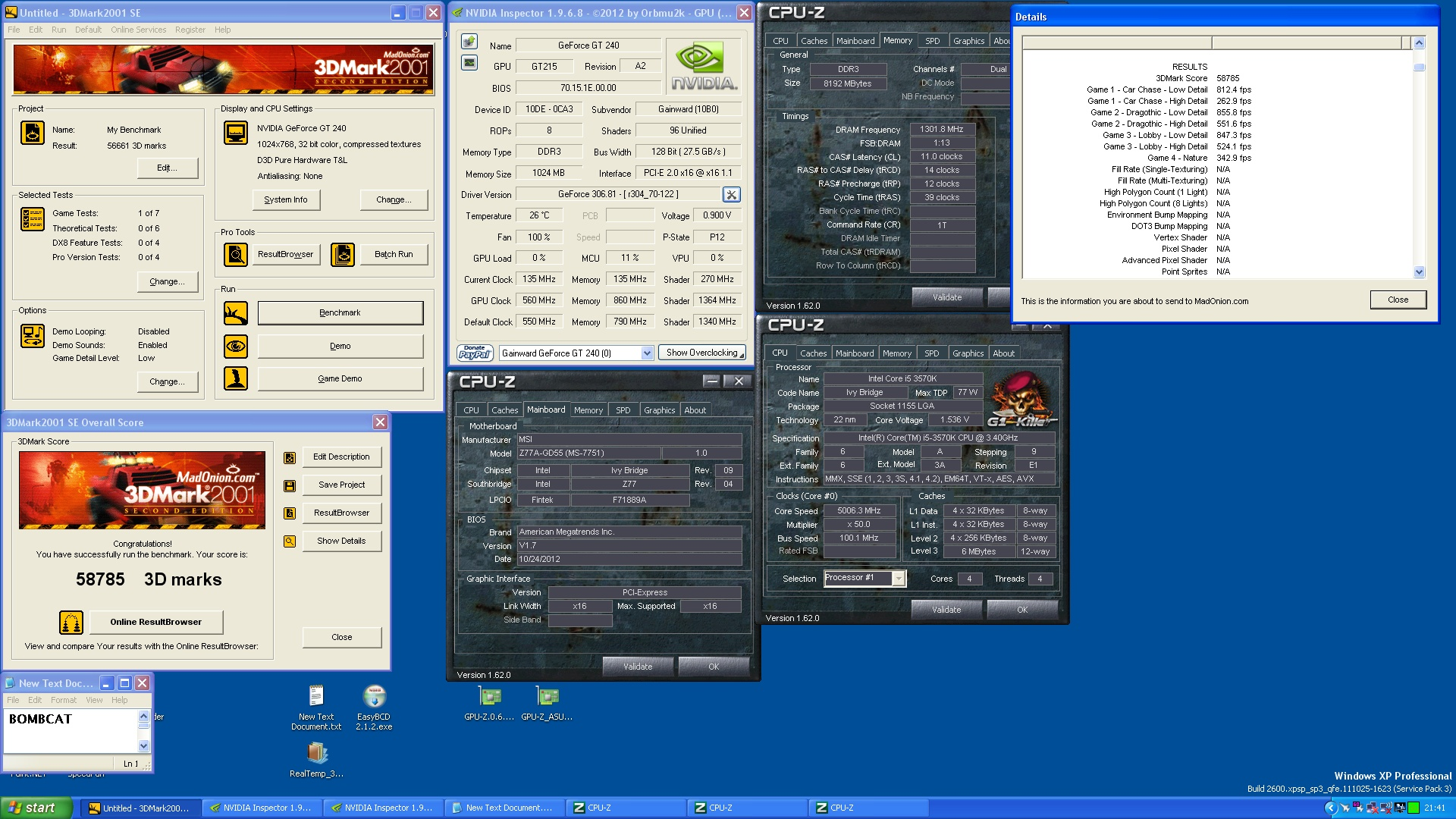The height and width of the screenshot is (819, 1456).
Task: Click Validate in mainboard CPU-Z window
Action: (x=638, y=667)
